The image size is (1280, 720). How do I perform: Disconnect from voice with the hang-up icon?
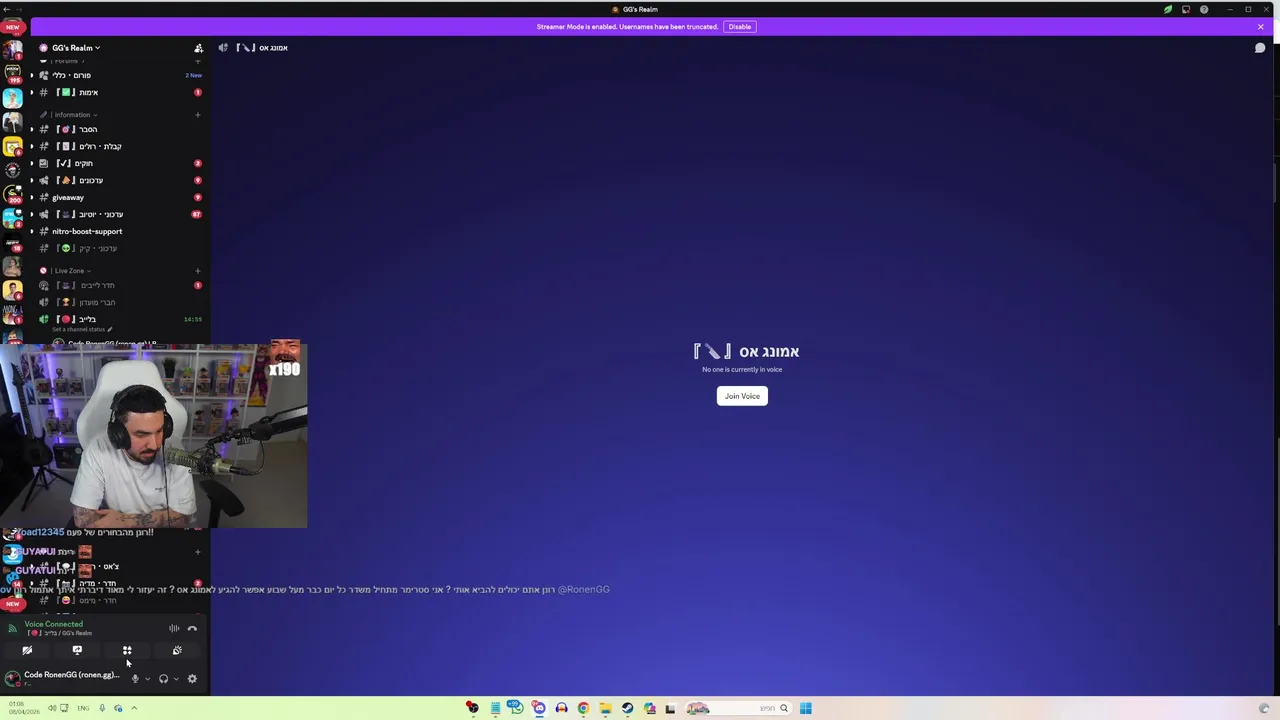(x=192, y=628)
